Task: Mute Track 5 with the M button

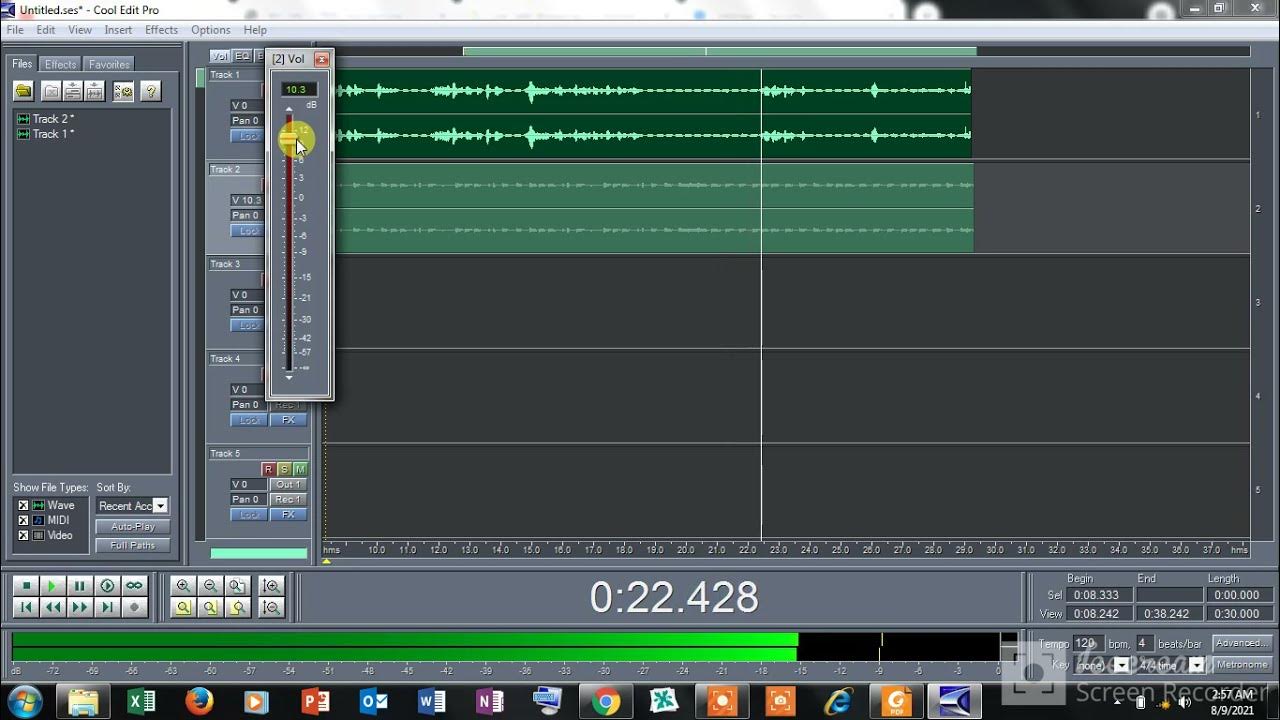Action: pos(300,469)
